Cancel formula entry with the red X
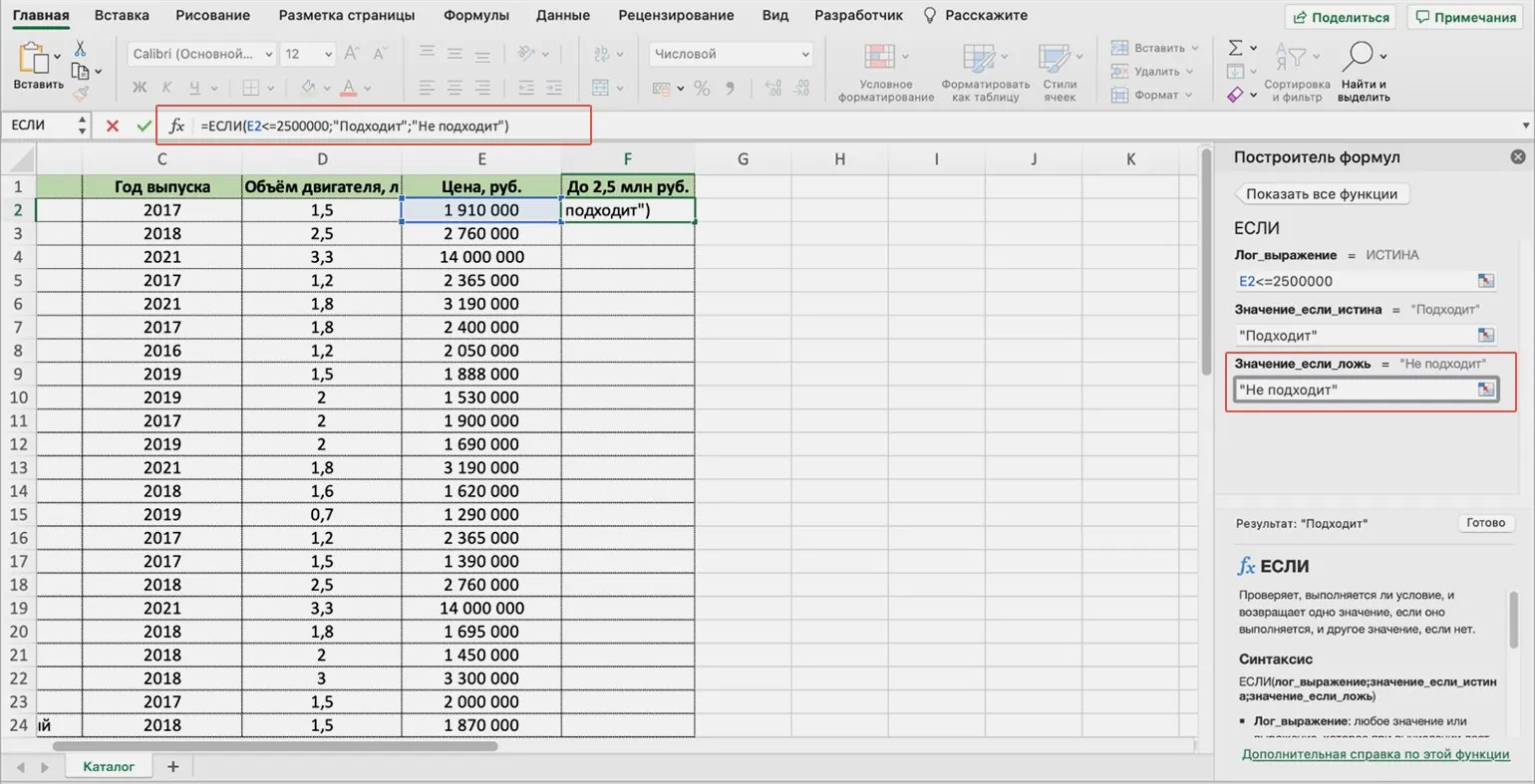This screenshot has height=784, width=1535. 113,126
